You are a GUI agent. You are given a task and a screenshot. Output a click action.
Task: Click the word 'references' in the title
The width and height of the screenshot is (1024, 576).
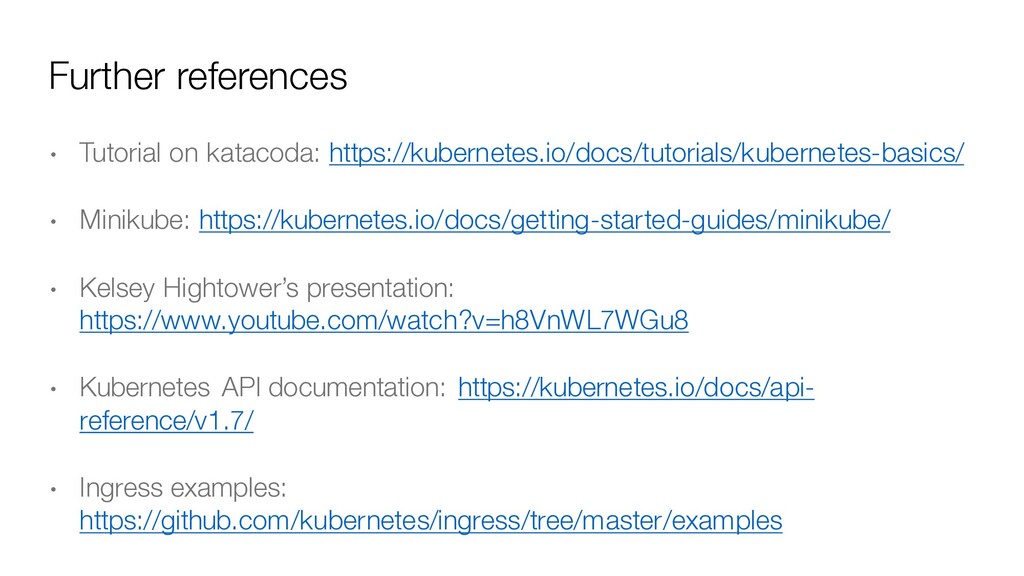(262, 76)
